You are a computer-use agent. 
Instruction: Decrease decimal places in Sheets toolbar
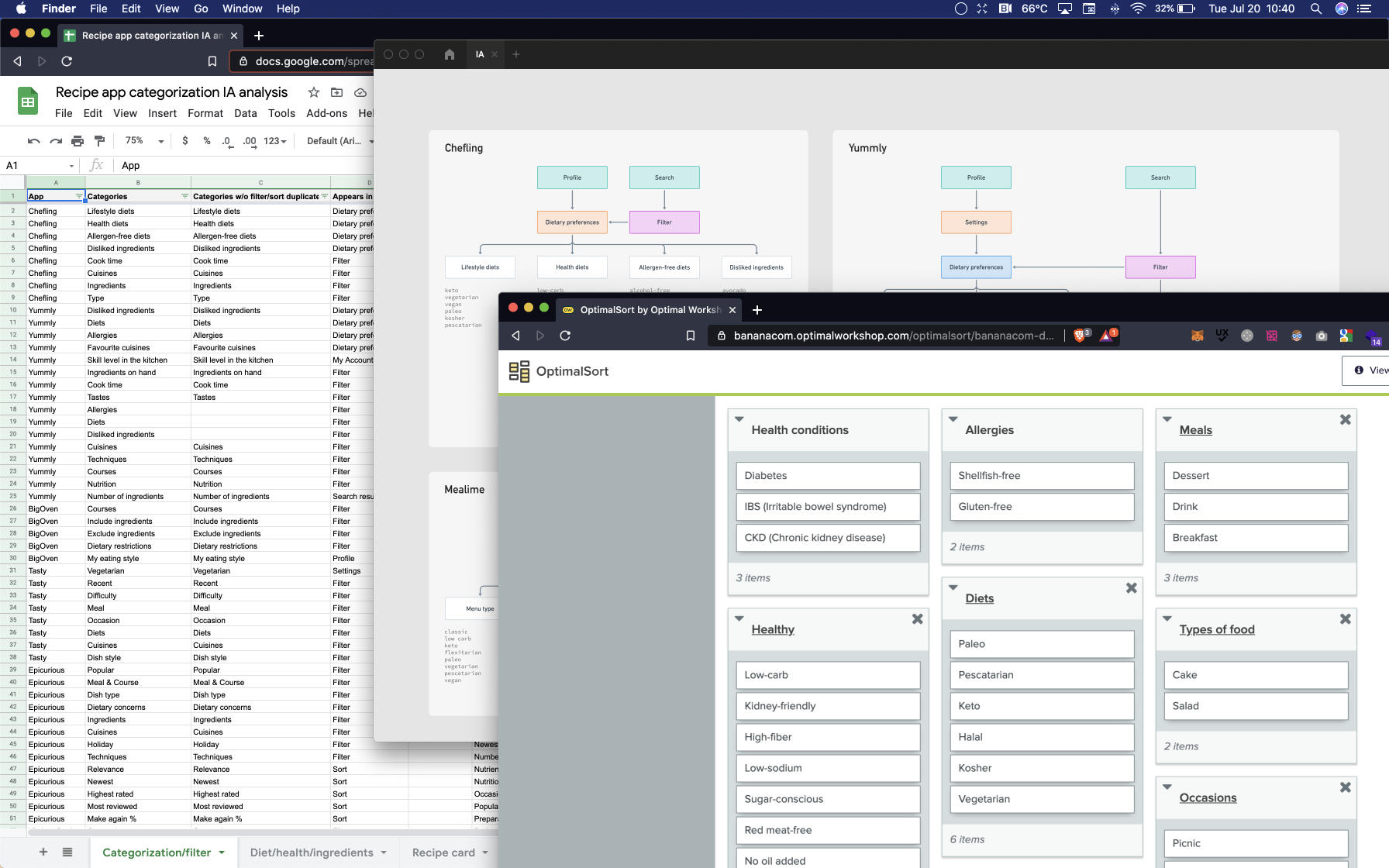[226, 141]
